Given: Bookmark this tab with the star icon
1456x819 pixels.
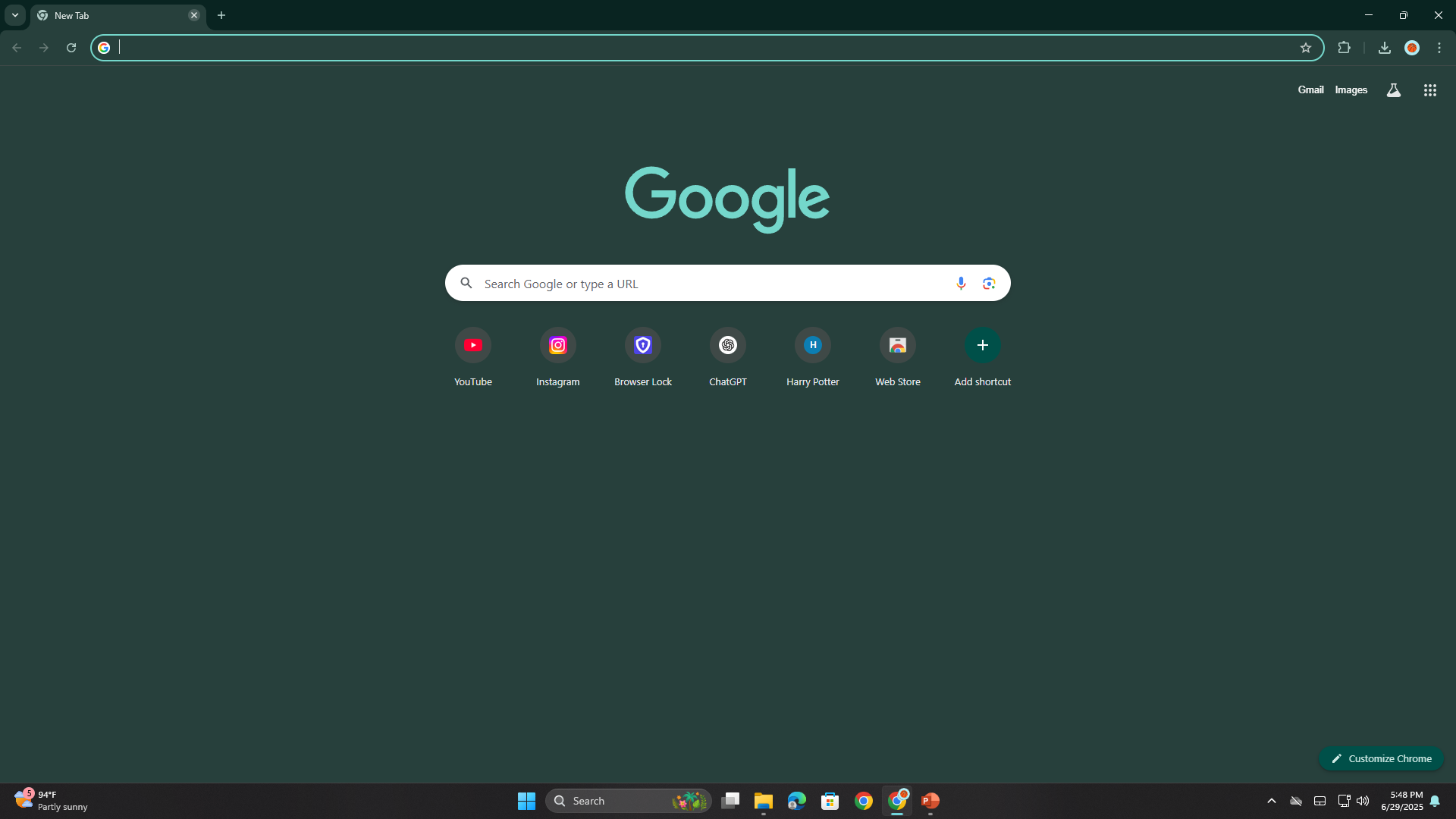Looking at the screenshot, I should [1306, 48].
